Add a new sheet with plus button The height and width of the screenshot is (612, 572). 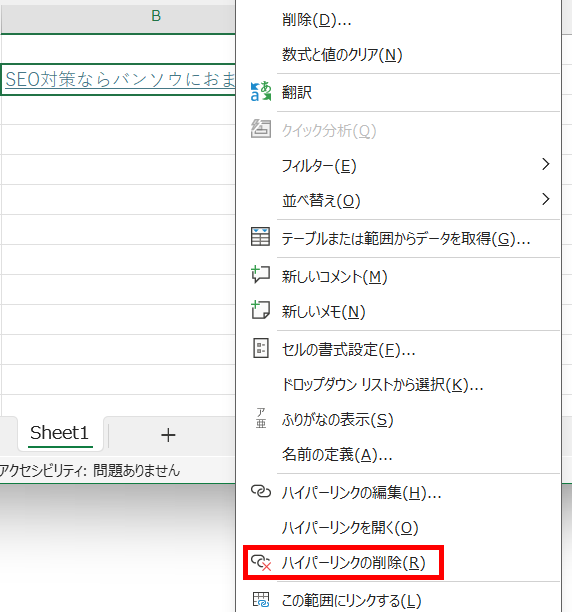tap(168, 435)
